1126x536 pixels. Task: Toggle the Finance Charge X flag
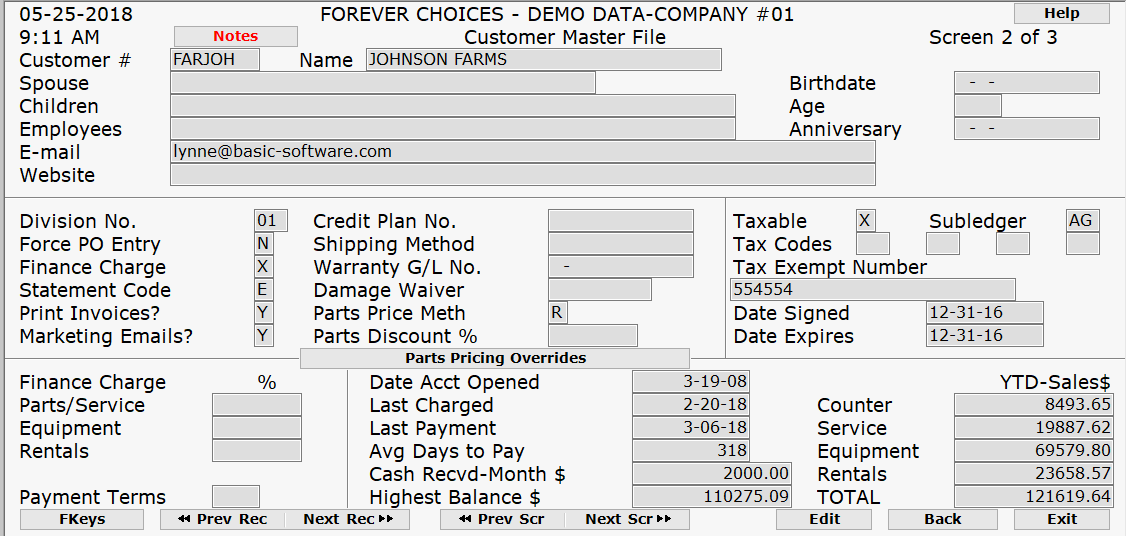coord(263,267)
